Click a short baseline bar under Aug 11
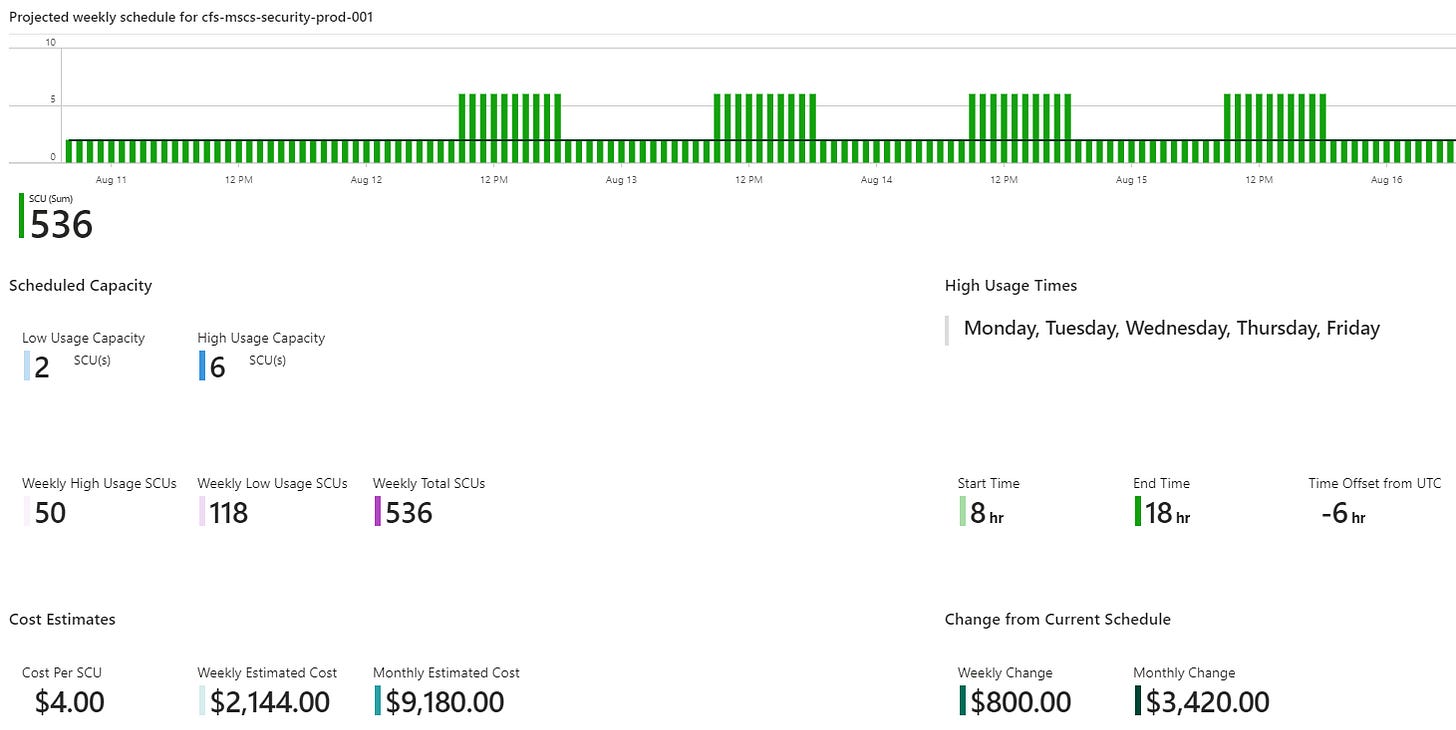Screen dimensions: 1456x730 110,150
